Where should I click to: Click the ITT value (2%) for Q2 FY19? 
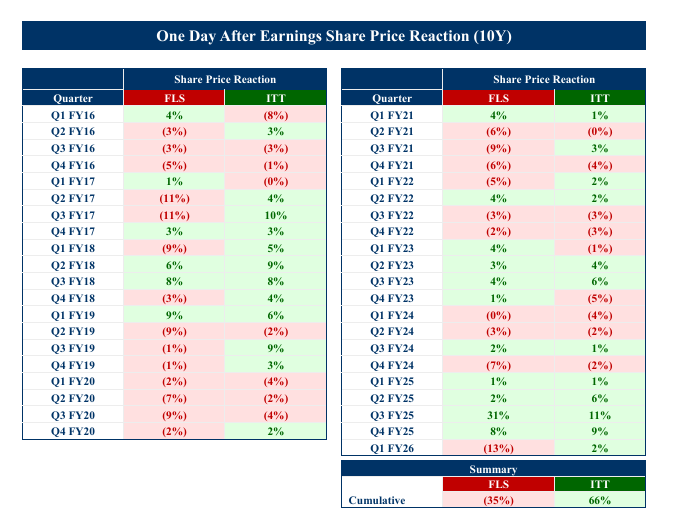(x=276, y=331)
